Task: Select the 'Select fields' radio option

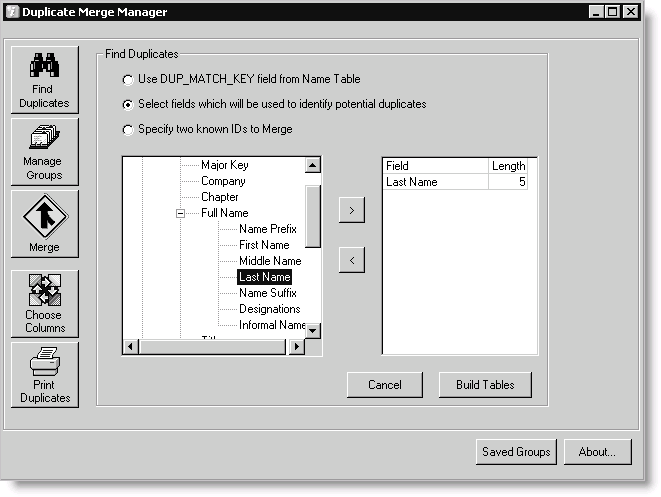Action: (128, 105)
